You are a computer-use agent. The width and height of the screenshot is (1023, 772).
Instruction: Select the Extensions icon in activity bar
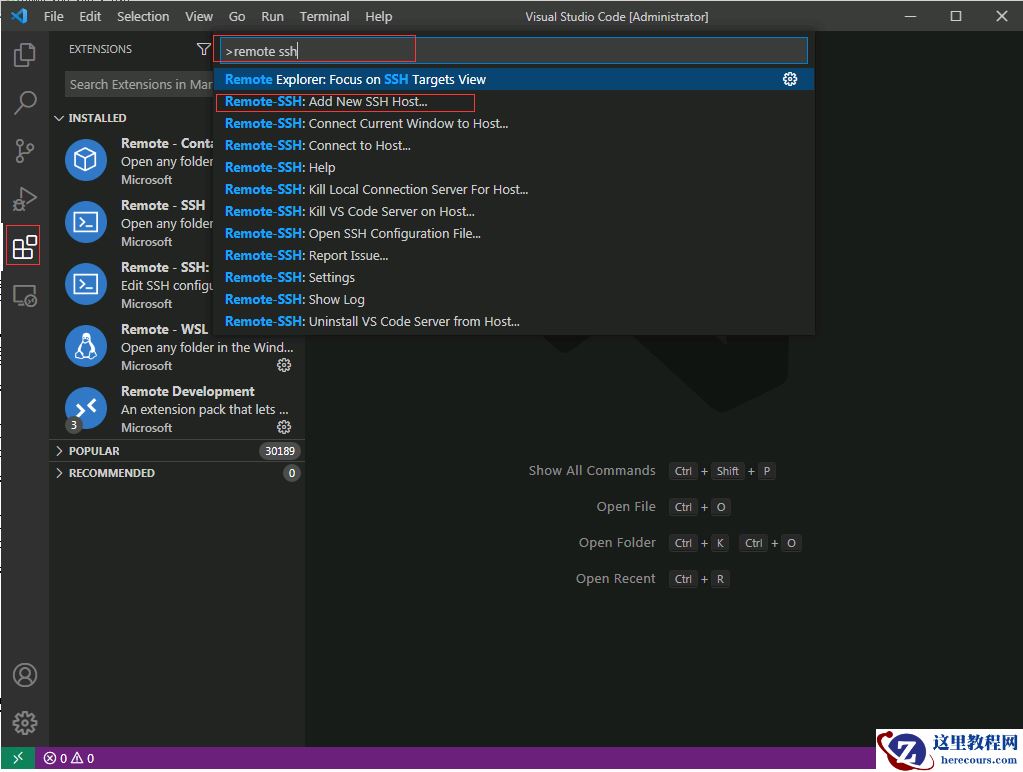click(24, 246)
